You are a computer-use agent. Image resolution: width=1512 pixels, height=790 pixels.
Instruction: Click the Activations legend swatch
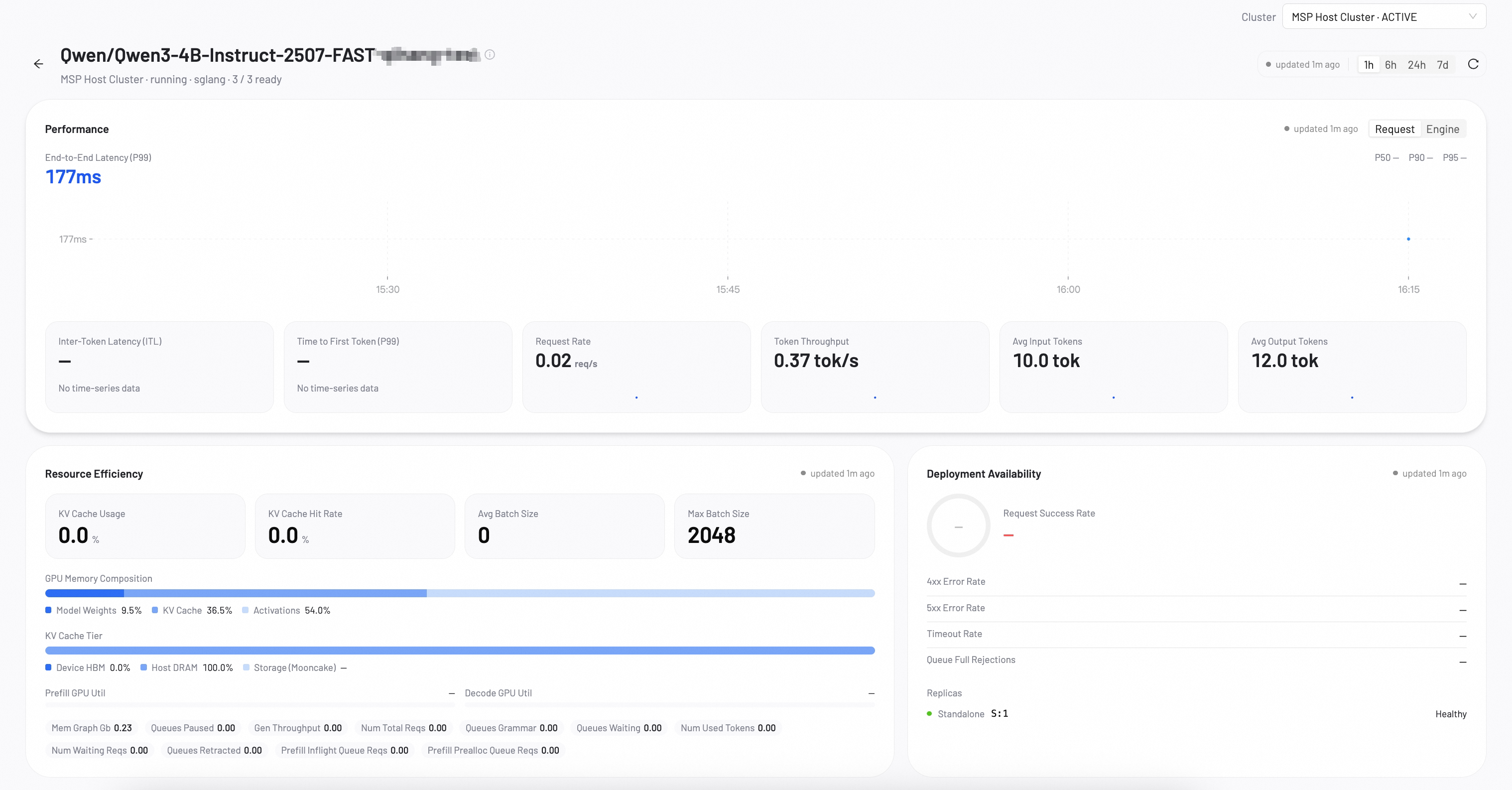pos(246,610)
